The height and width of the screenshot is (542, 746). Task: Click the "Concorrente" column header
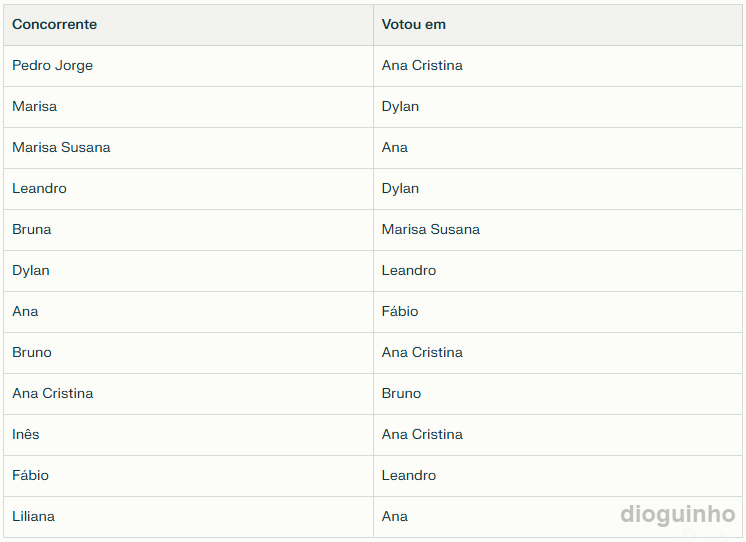click(55, 24)
